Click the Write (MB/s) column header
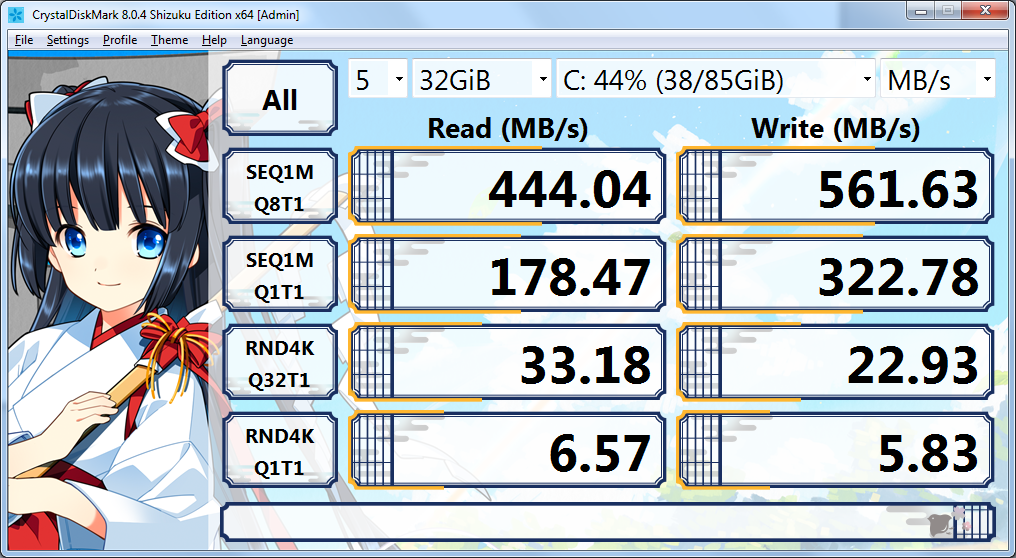Image resolution: width=1016 pixels, height=558 pixels. pos(835,128)
